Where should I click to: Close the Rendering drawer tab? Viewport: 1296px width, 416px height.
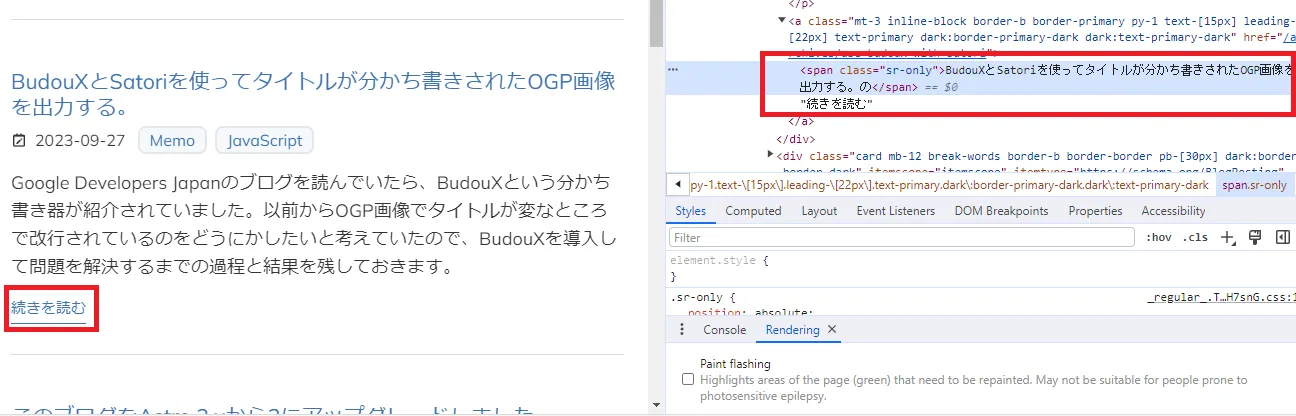click(x=832, y=329)
